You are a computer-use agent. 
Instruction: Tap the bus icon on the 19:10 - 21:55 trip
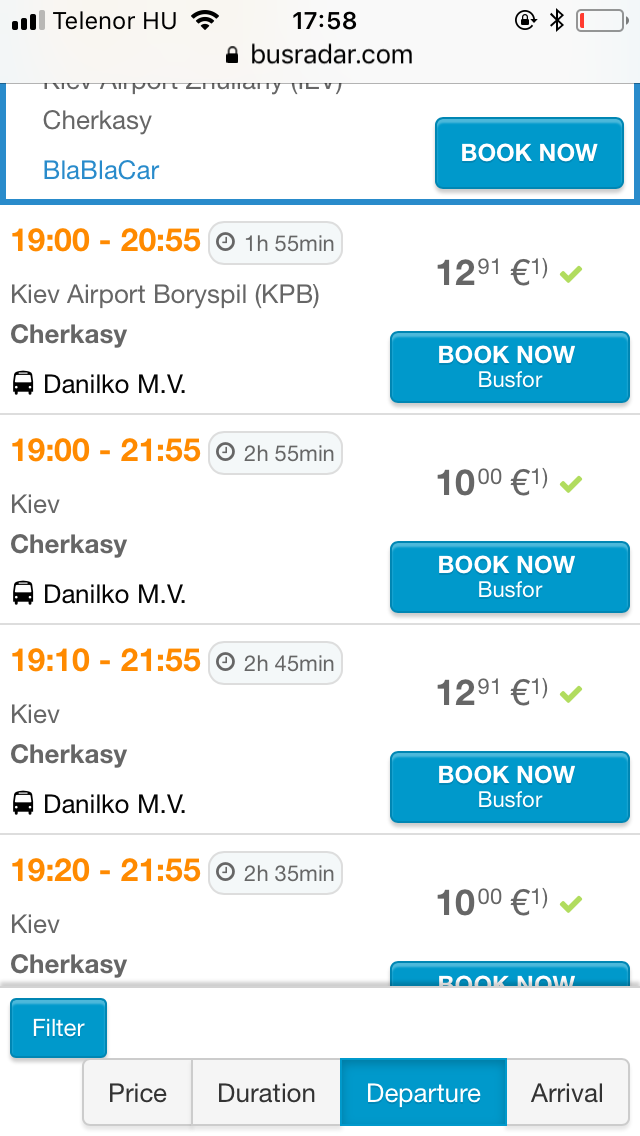click(x=23, y=804)
